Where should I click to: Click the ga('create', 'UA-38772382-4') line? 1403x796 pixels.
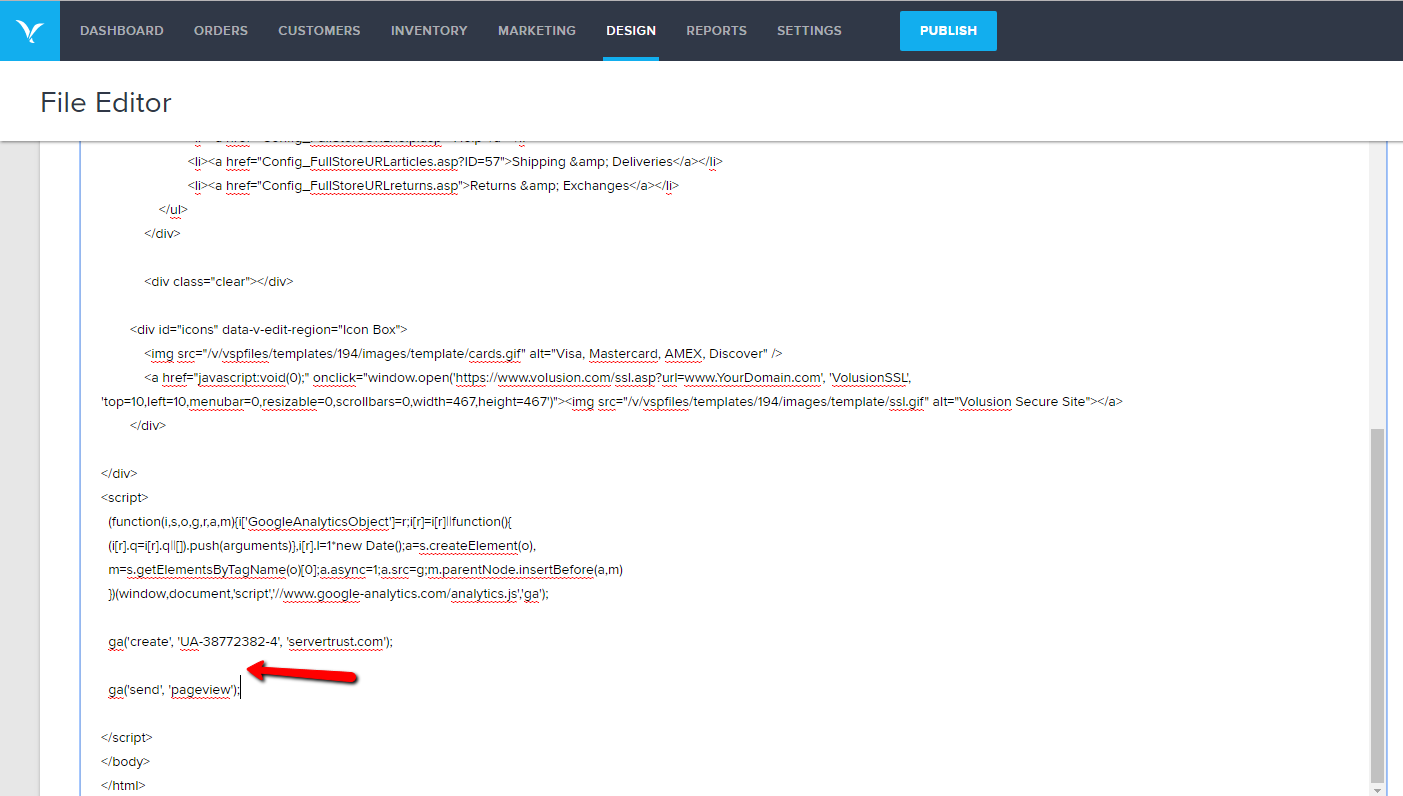250,642
